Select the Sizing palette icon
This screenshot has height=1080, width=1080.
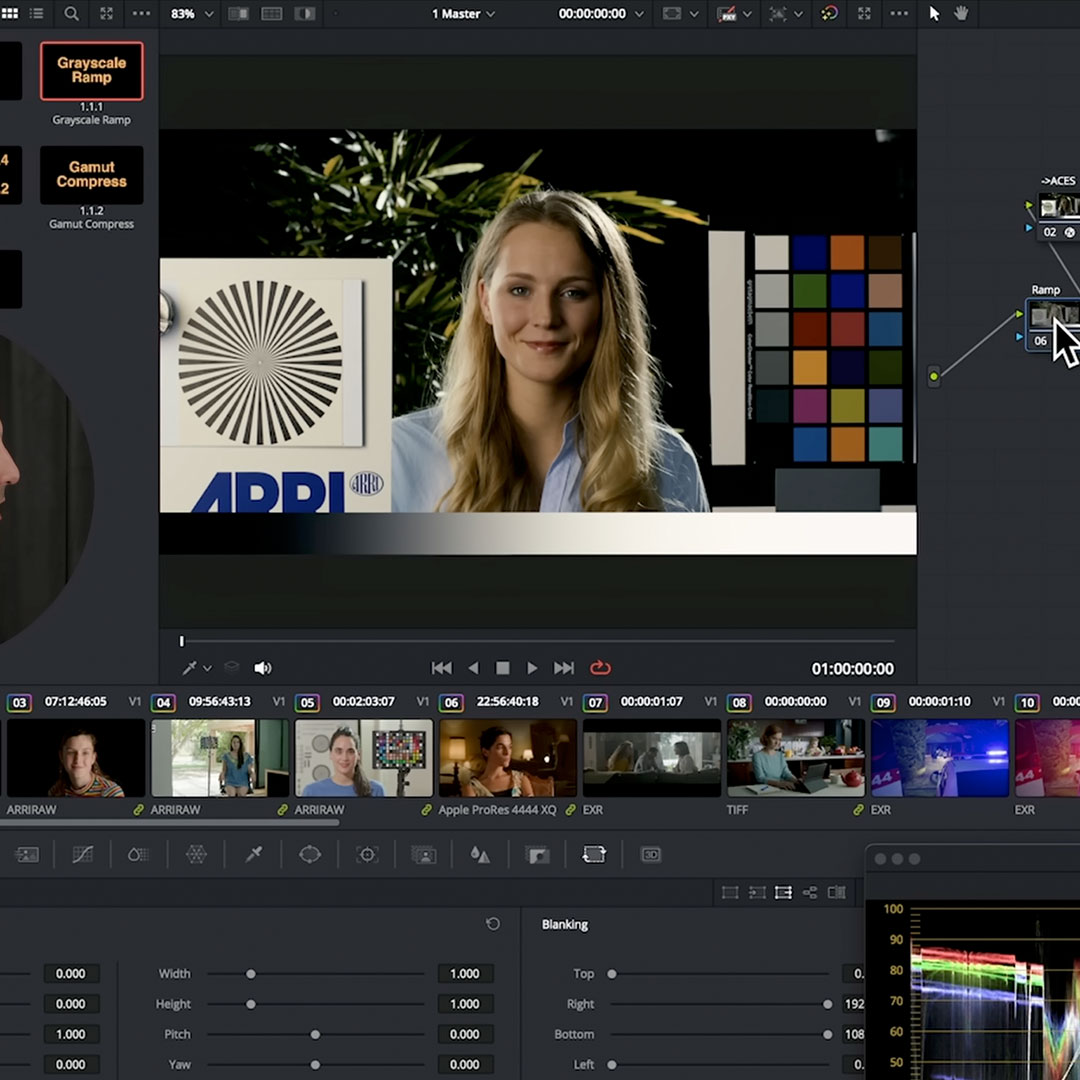(594, 855)
